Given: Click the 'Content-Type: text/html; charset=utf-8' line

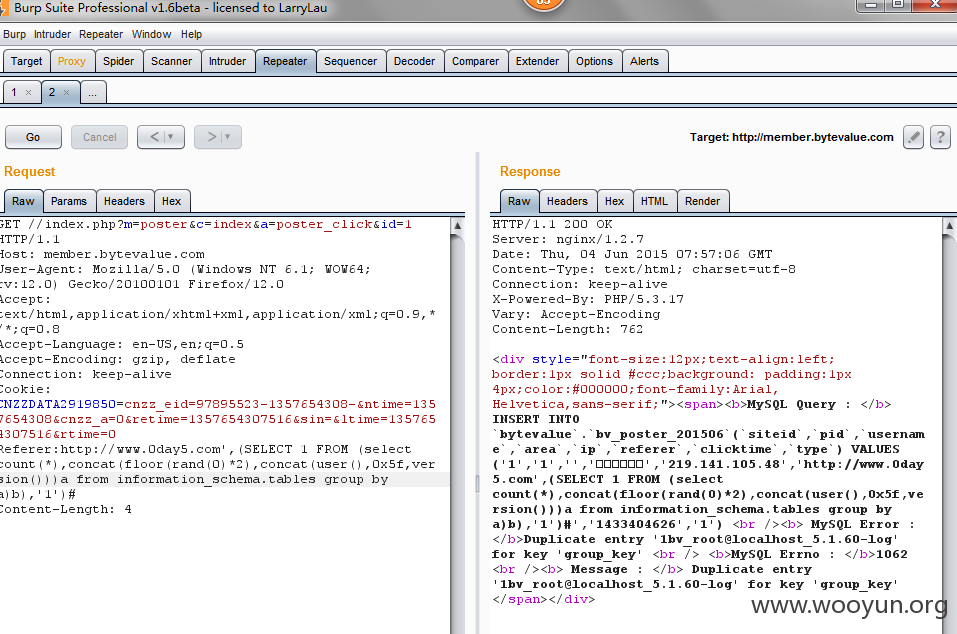Looking at the screenshot, I should point(644,269).
